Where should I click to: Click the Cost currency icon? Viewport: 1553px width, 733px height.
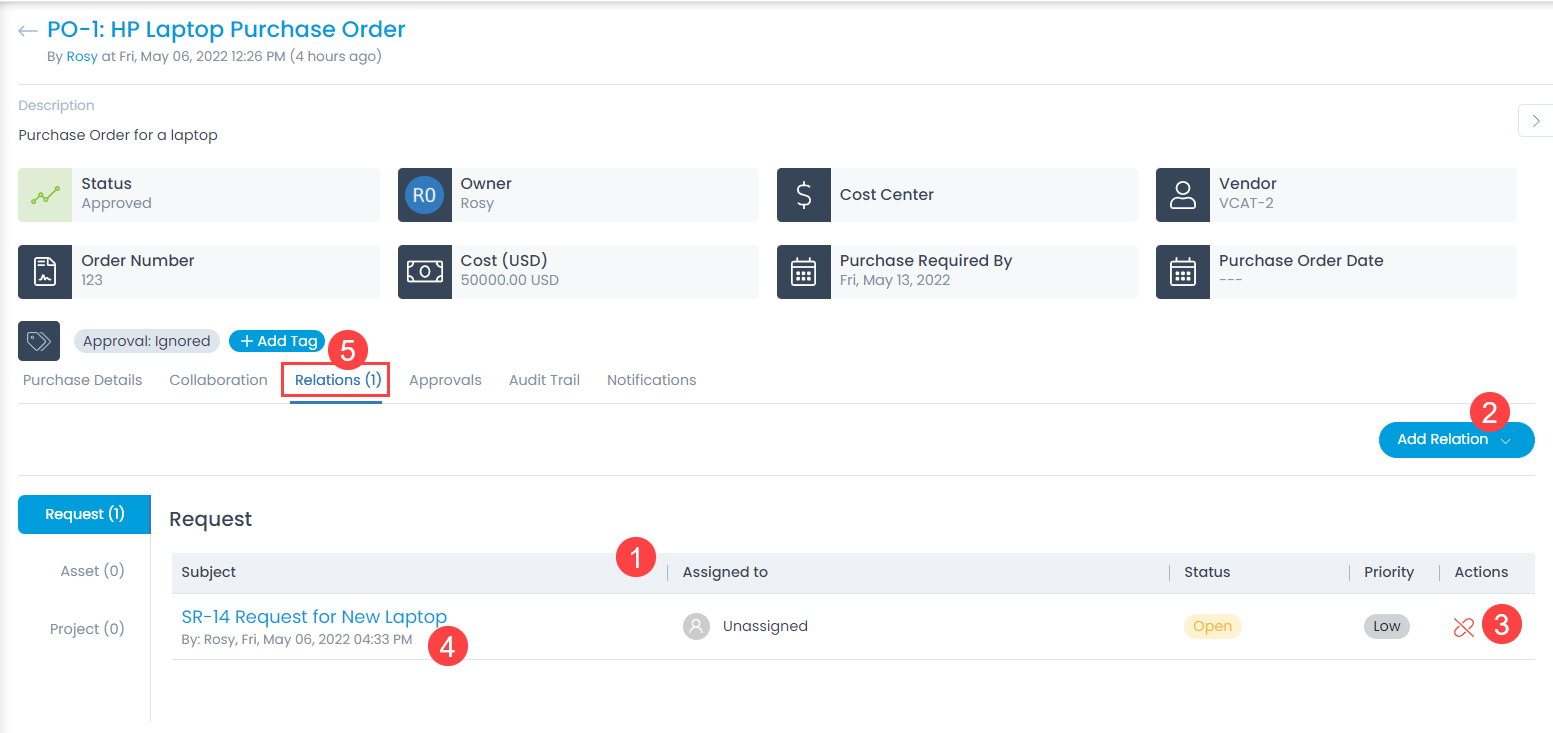pos(425,271)
